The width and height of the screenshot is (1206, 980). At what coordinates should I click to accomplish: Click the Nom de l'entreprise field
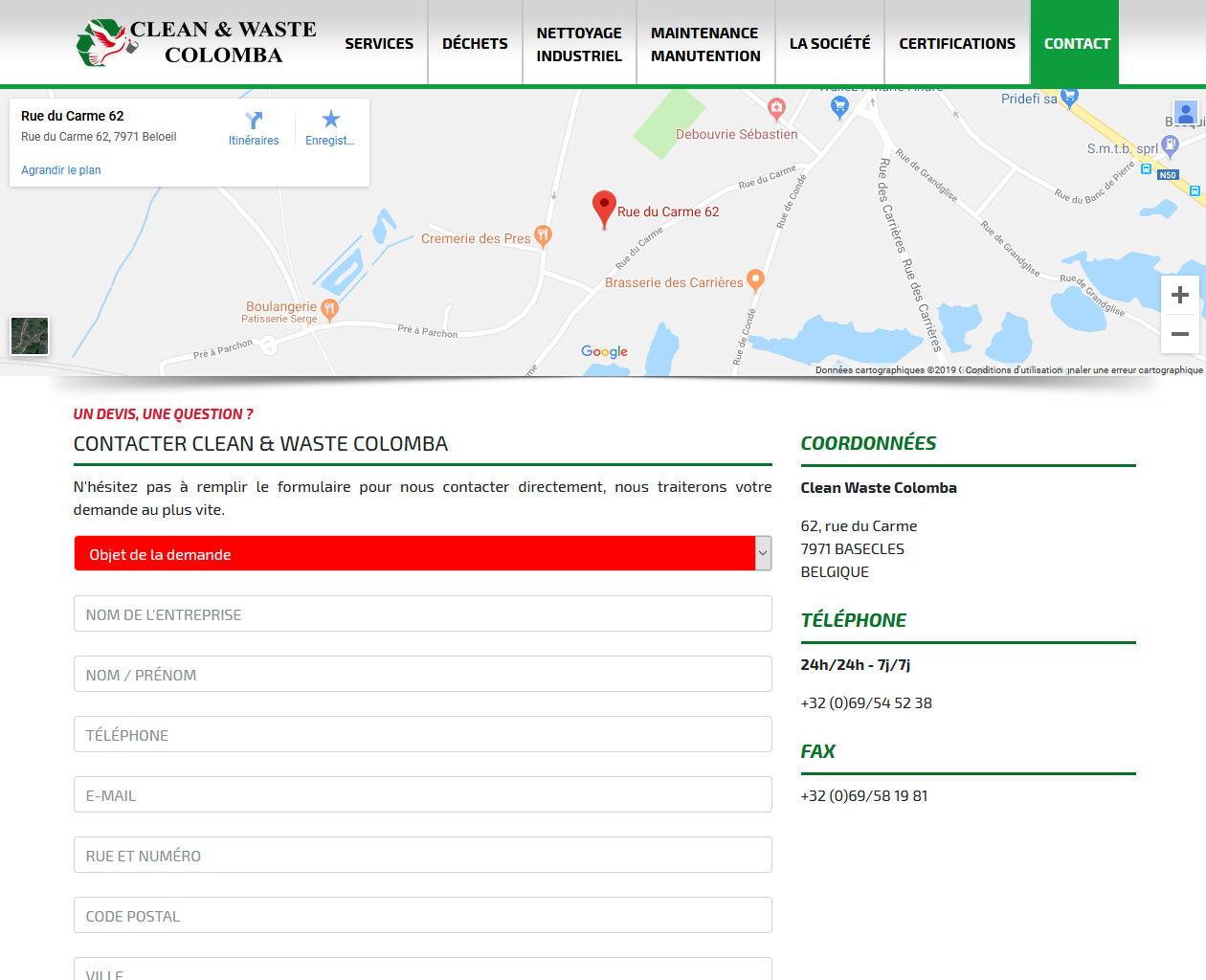click(422, 613)
